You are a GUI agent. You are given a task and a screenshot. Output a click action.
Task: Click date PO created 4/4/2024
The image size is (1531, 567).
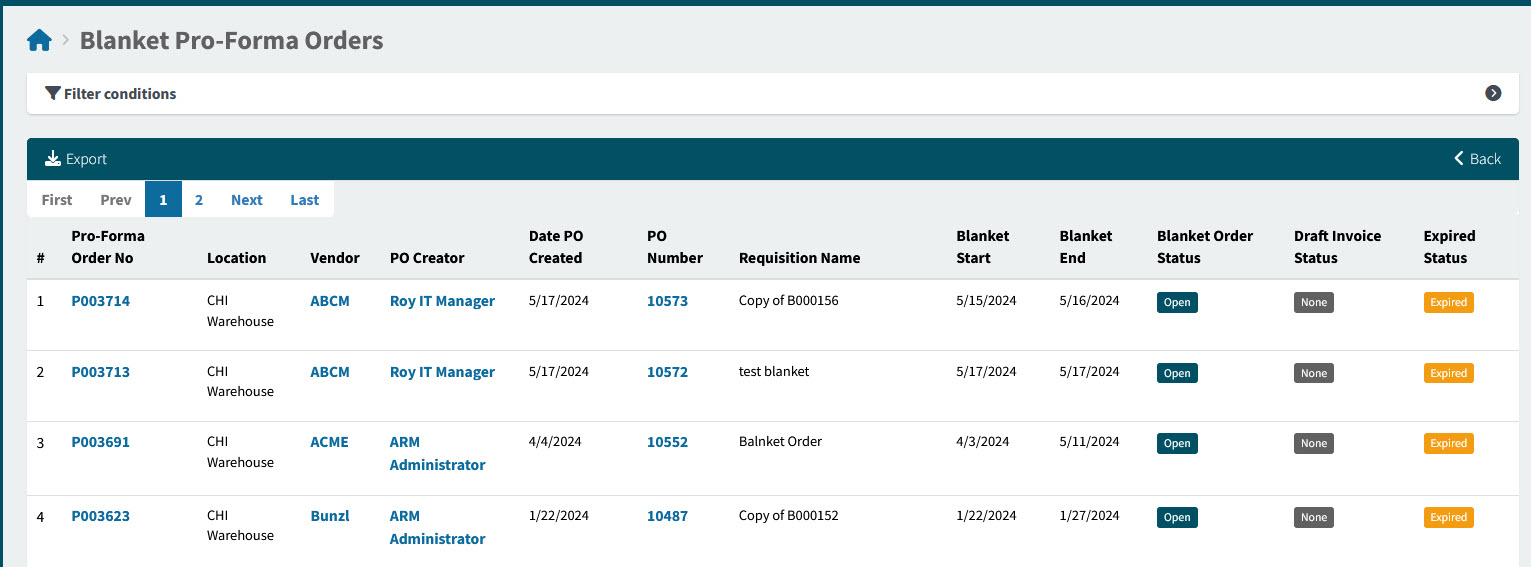pyautogui.click(x=555, y=441)
